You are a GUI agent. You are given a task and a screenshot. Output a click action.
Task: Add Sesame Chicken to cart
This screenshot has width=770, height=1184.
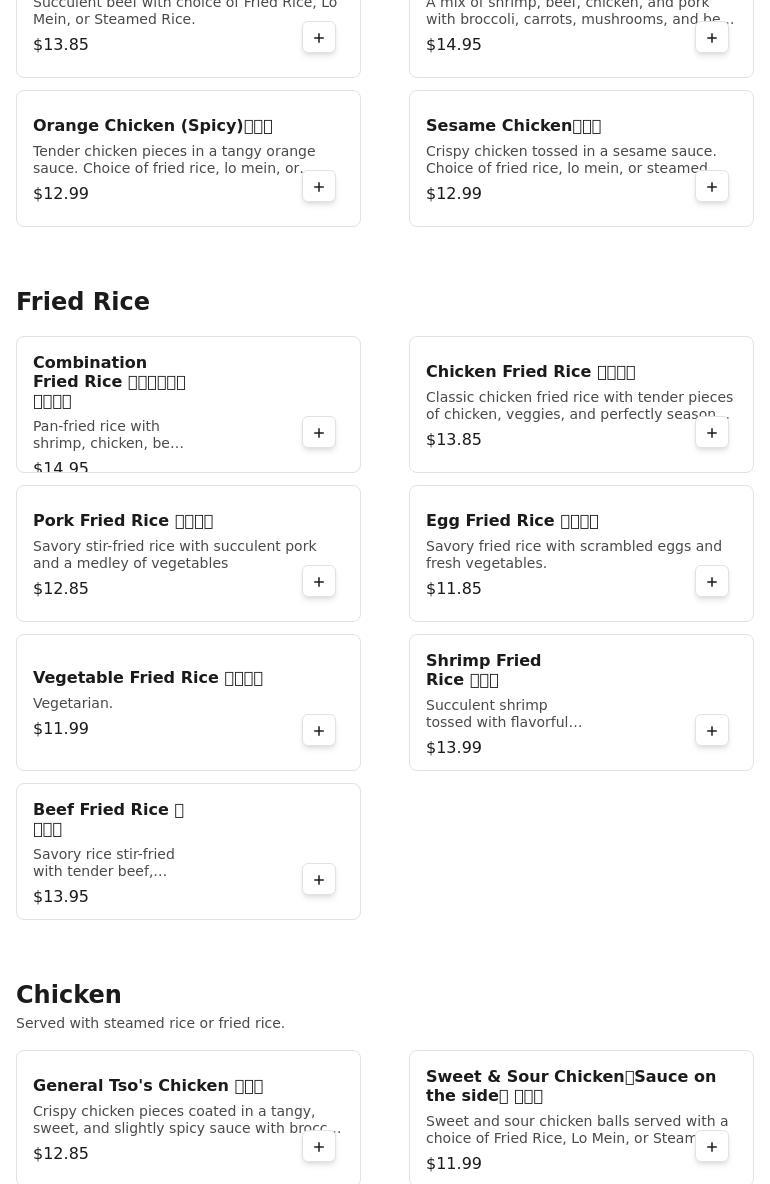712,187
